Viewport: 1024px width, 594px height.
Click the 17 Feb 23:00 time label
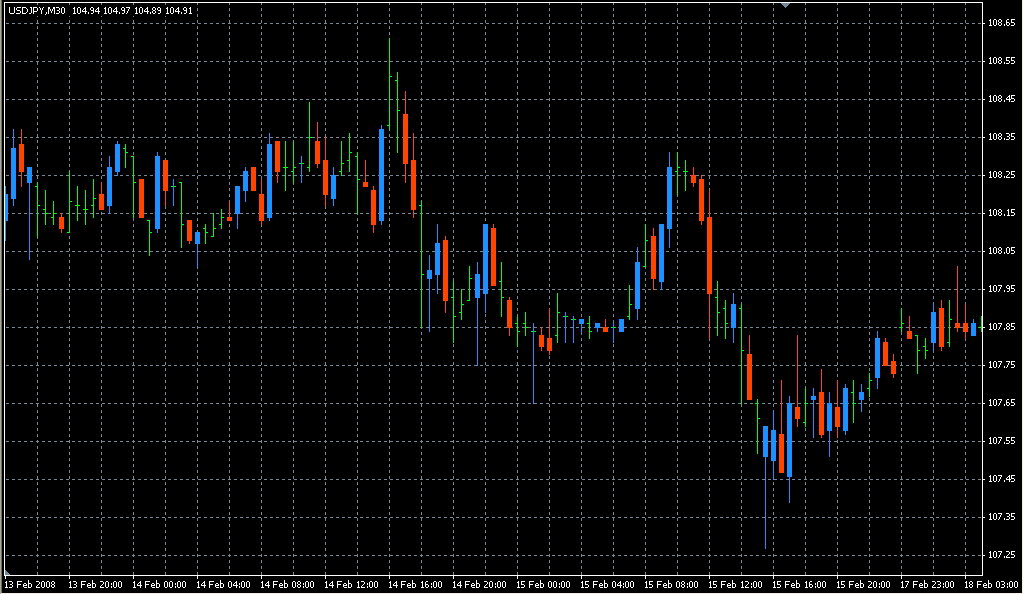[927, 584]
